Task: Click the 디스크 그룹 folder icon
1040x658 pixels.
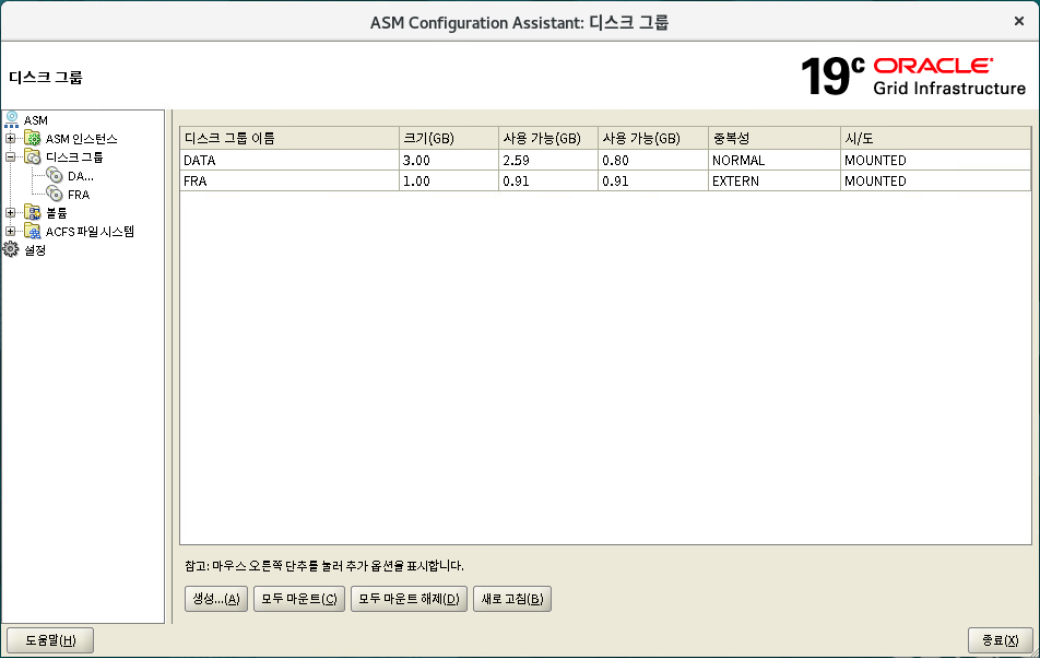Action: click(x=32, y=157)
